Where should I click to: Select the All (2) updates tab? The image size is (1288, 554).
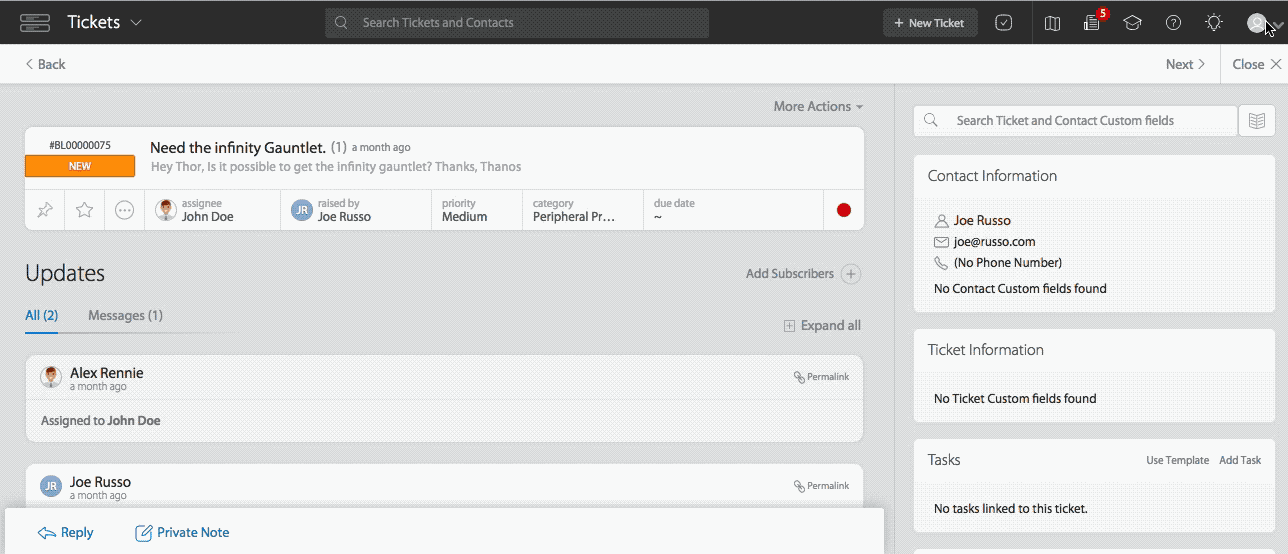pyautogui.click(x=41, y=315)
